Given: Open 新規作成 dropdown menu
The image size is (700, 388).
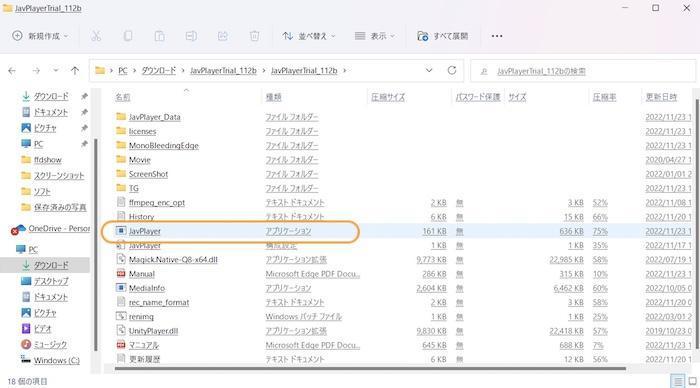Looking at the screenshot, I should pyautogui.click(x=40, y=36).
